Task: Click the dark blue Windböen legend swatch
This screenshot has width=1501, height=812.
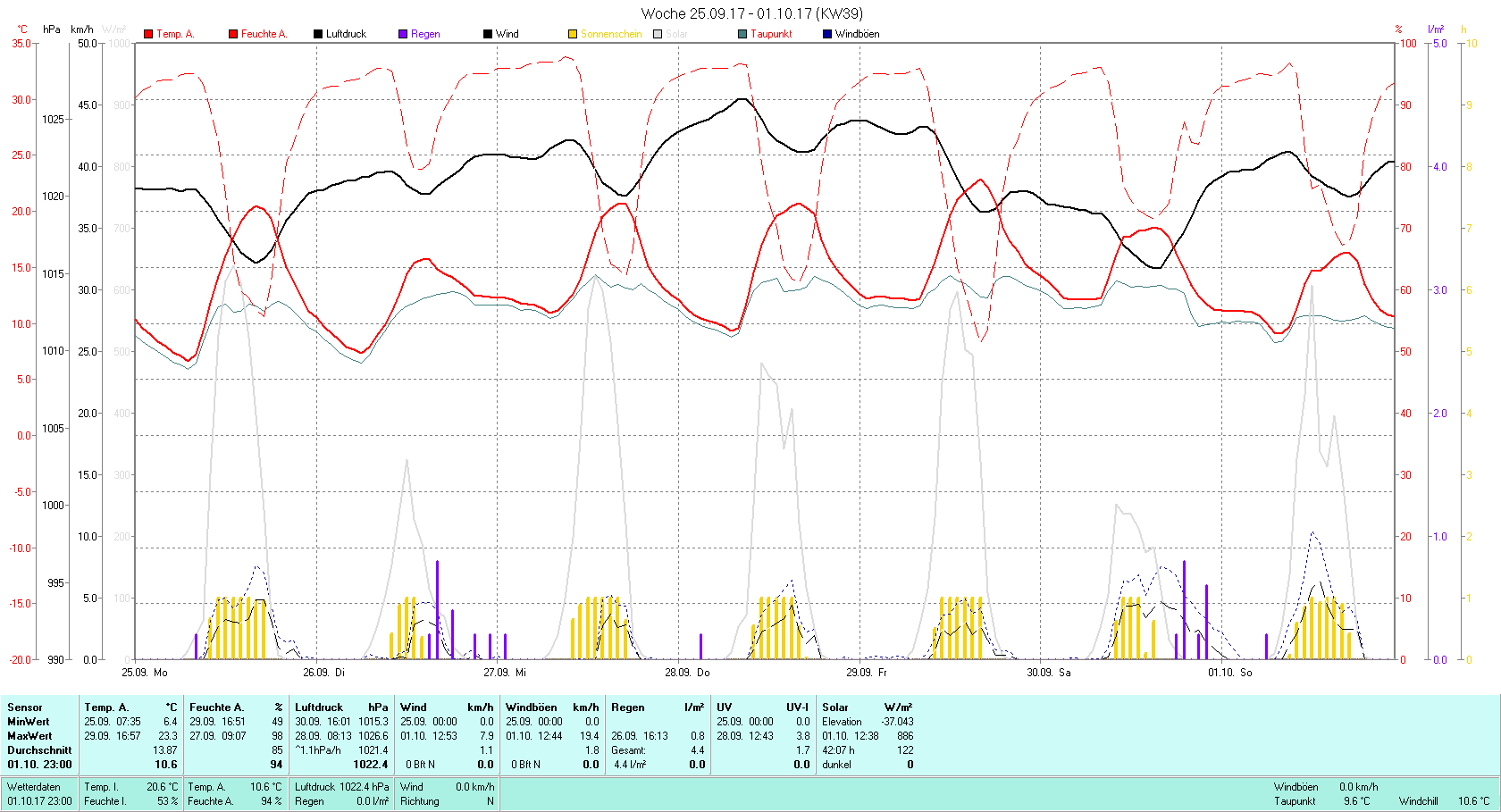Action: [x=827, y=34]
